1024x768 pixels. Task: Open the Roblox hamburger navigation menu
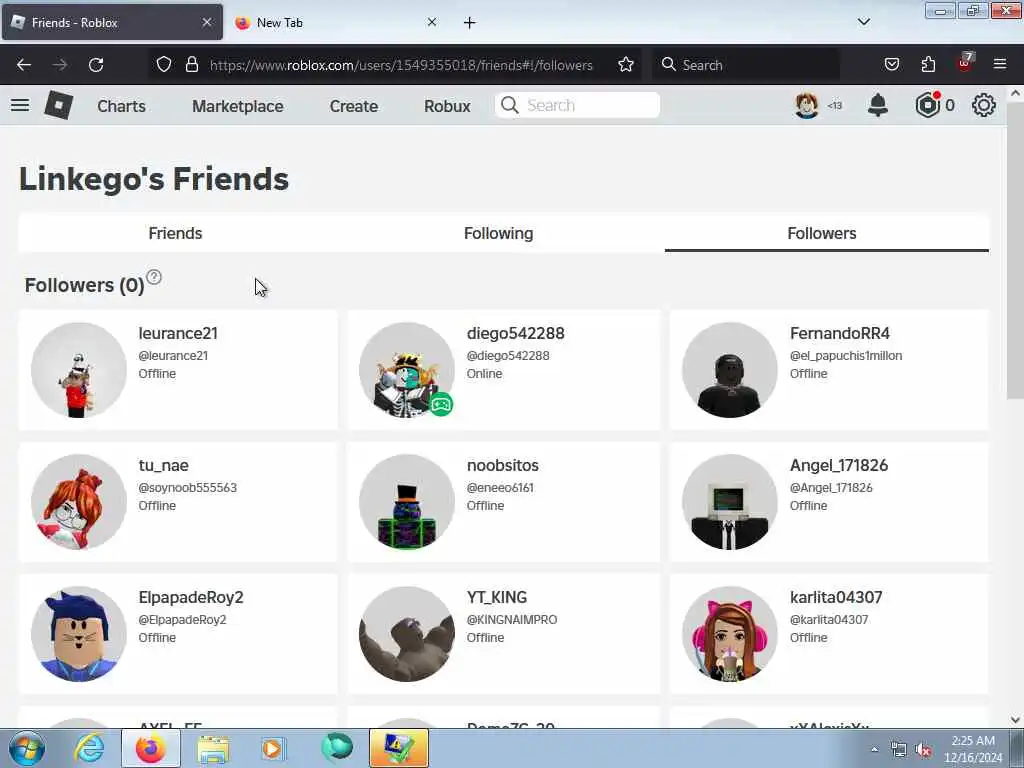[x=20, y=105]
